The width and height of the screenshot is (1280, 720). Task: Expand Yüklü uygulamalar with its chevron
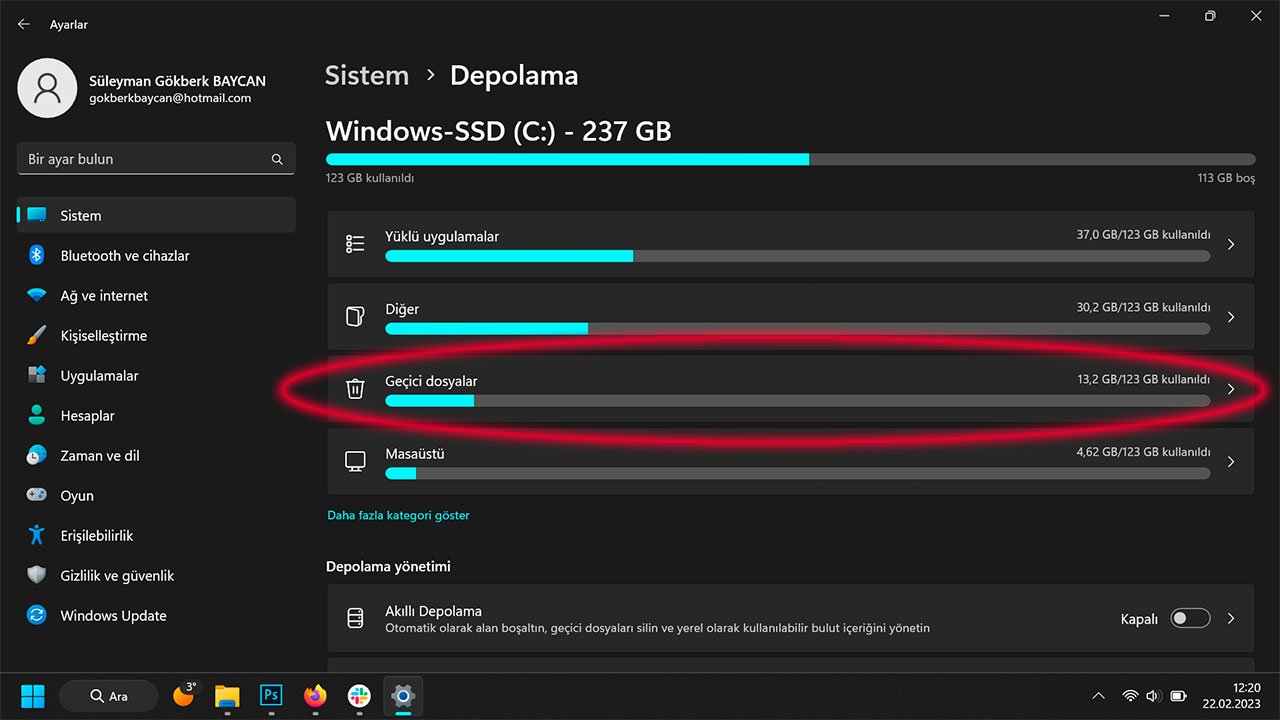(1231, 244)
